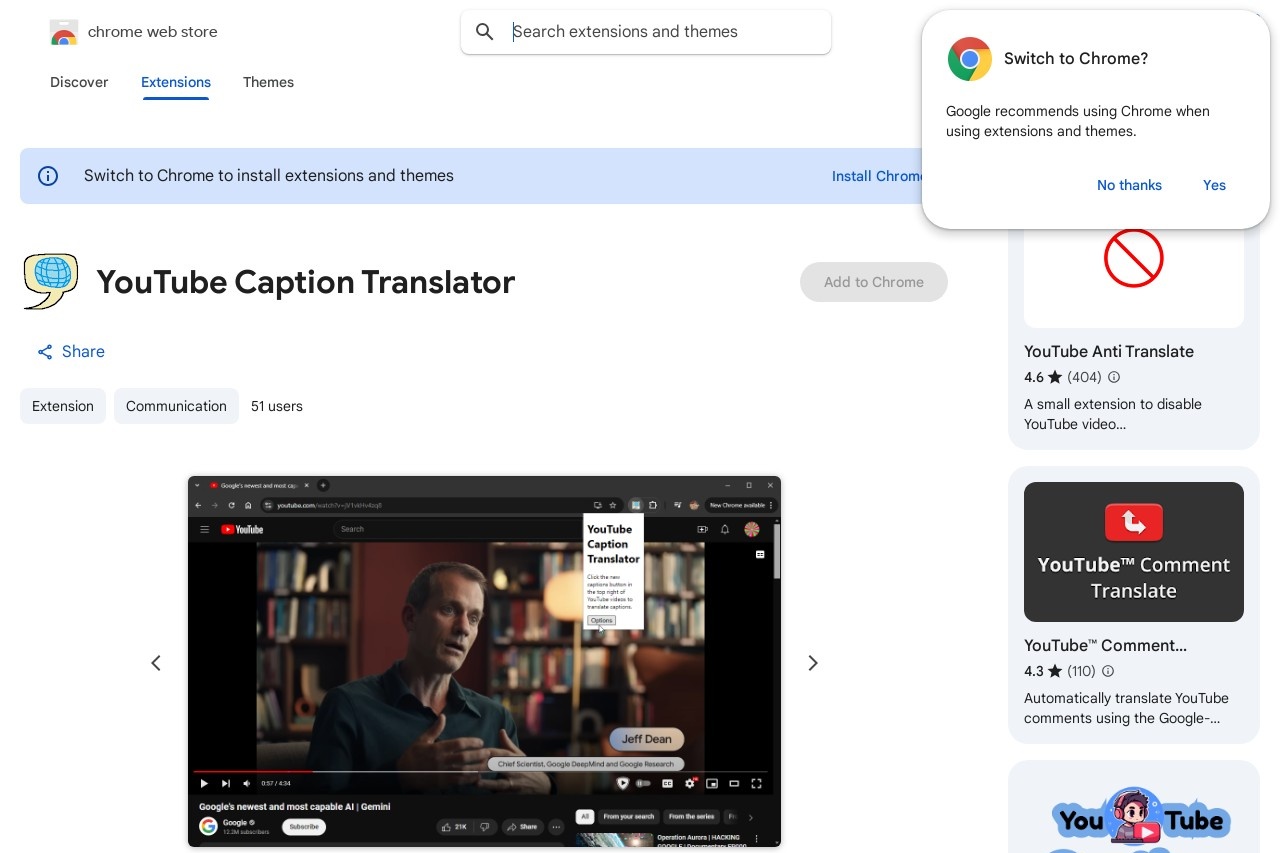Click the Chrome Web Store logo
The height and width of the screenshot is (853, 1280).
pos(64,32)
